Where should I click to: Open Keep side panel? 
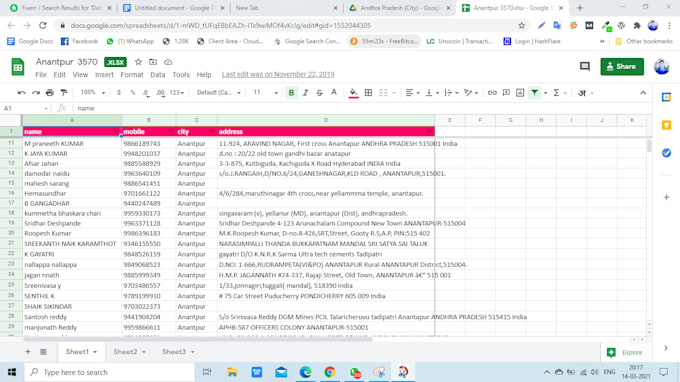[x=667, y=125]
